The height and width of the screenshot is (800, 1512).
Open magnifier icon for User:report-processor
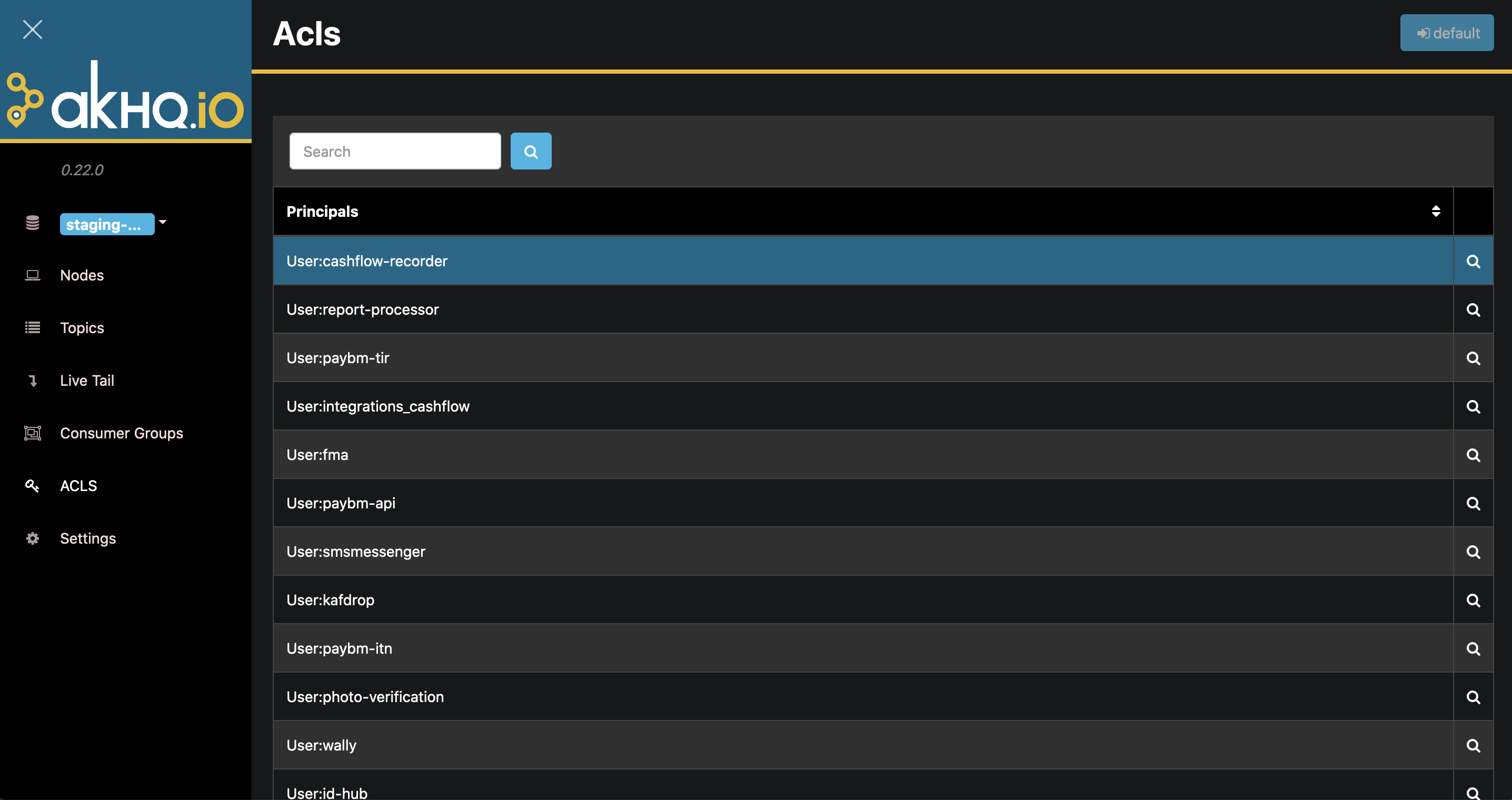point(1473,310)
